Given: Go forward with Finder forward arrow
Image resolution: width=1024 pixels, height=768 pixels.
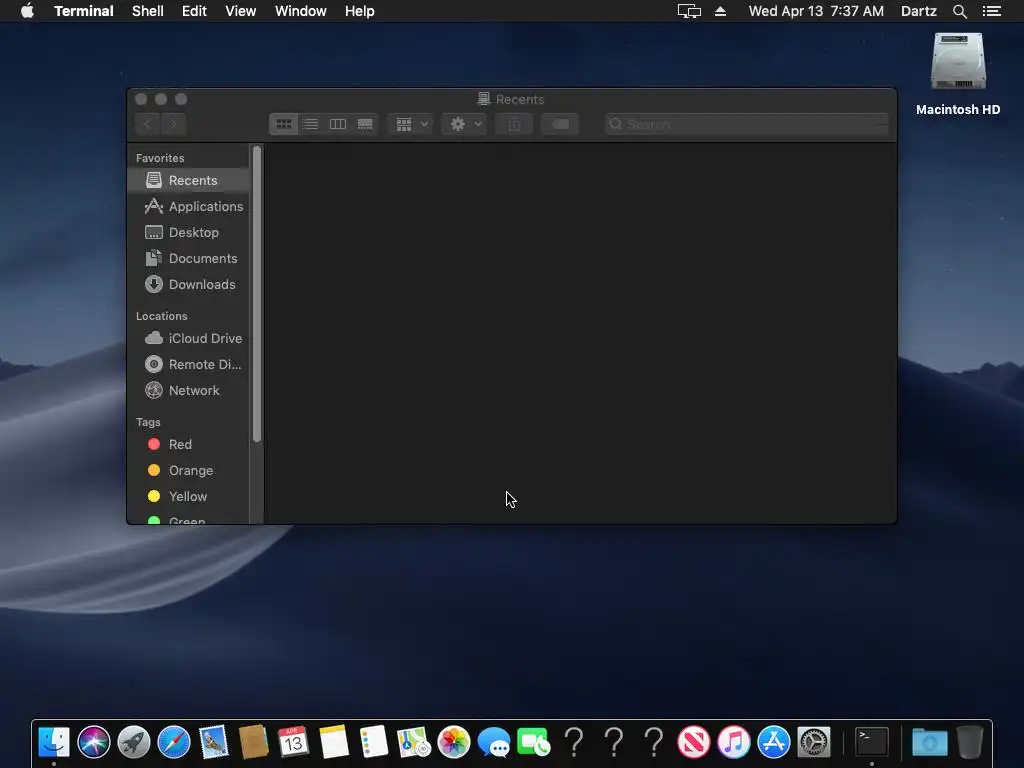Looking at the screenshot, I should click(174, 124).
